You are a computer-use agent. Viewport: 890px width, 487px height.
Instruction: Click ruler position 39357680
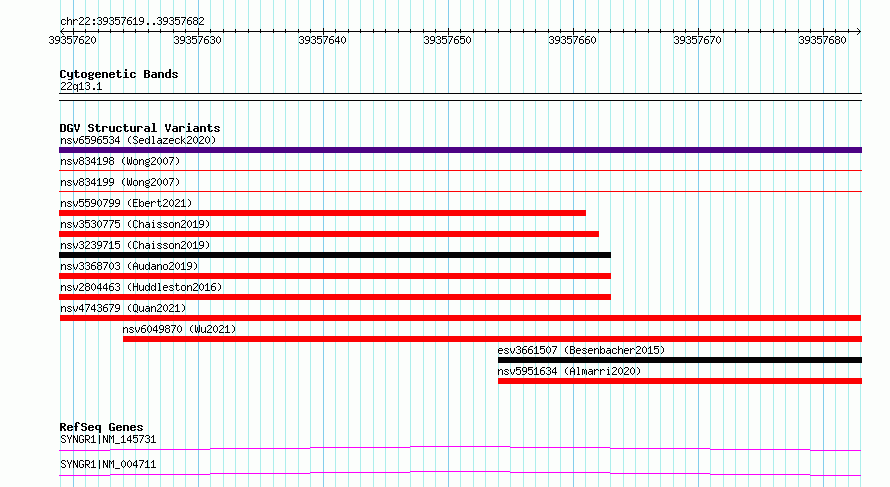tap(822, 40)
